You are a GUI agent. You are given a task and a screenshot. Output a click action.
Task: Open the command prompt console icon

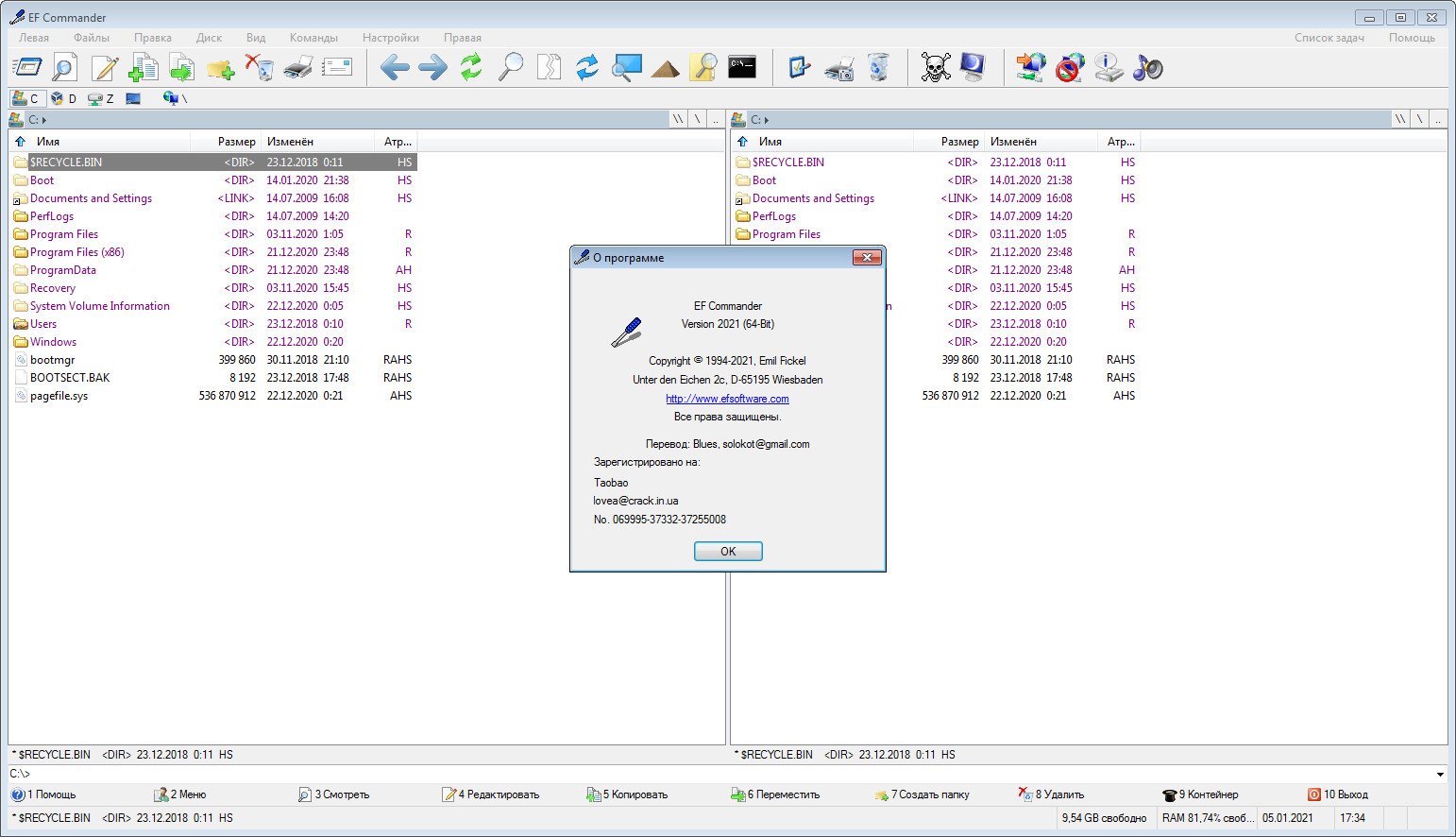[742, 67]
